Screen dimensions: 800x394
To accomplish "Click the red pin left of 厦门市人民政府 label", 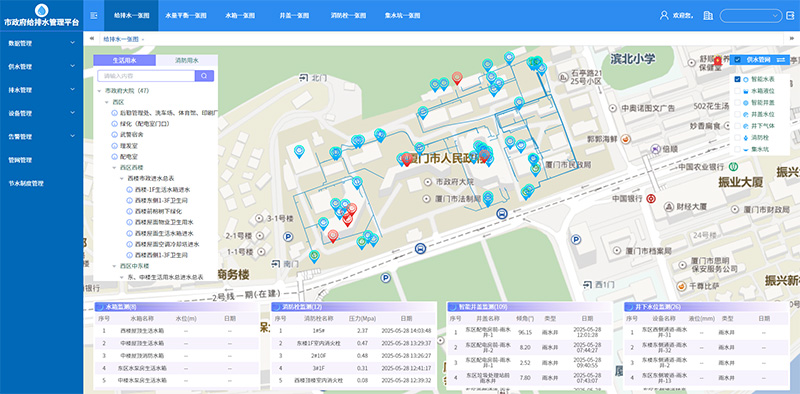I will point(407,159).
